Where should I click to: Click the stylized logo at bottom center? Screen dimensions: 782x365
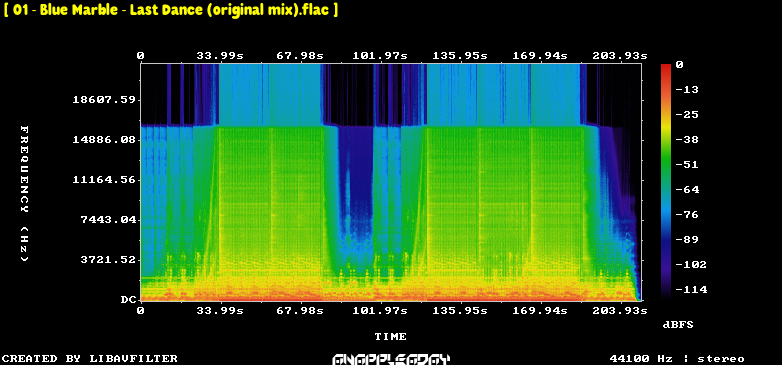coord(391,359)
